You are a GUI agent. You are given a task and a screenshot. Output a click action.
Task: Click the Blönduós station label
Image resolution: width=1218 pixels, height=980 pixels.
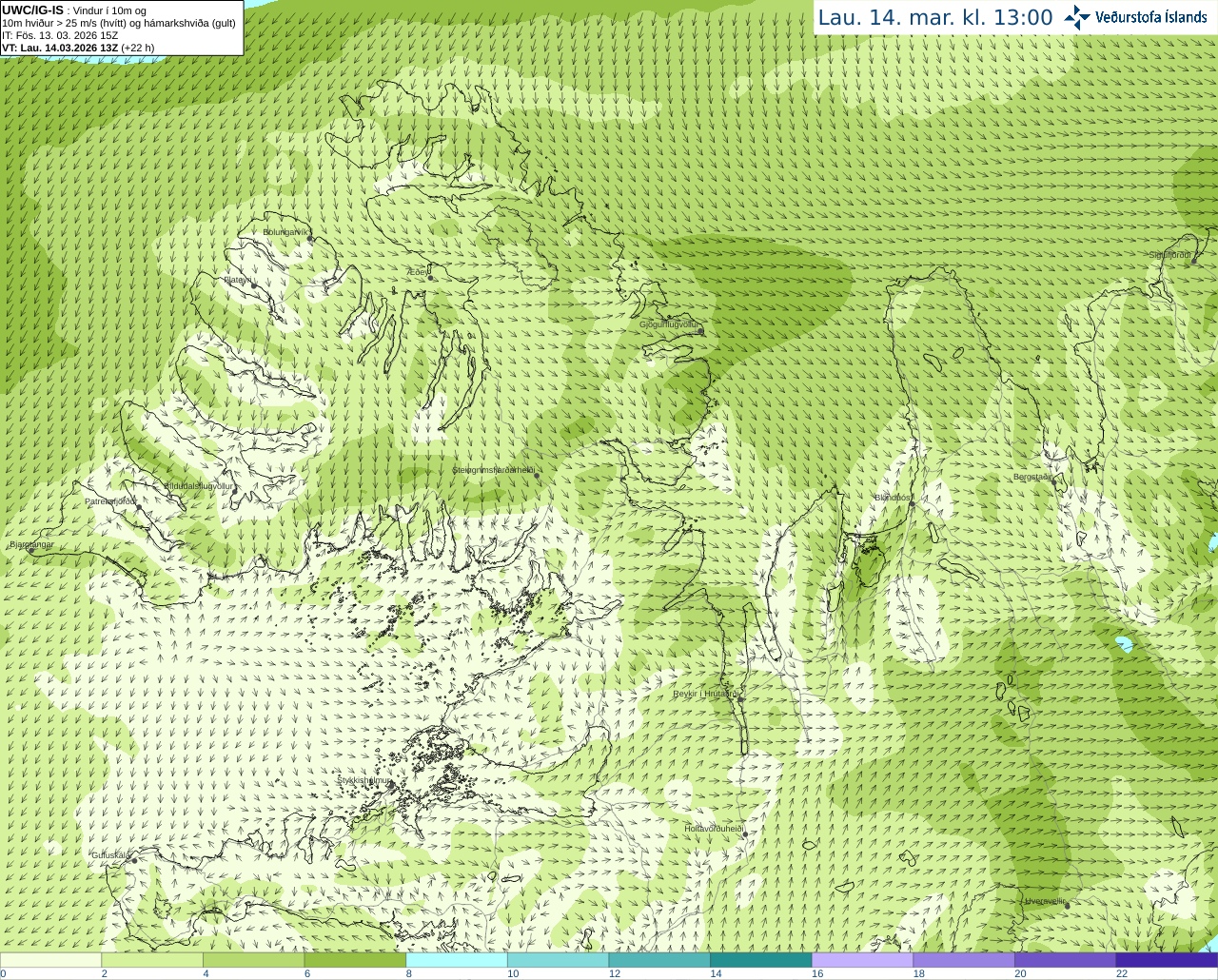click(x=894, y=498)
